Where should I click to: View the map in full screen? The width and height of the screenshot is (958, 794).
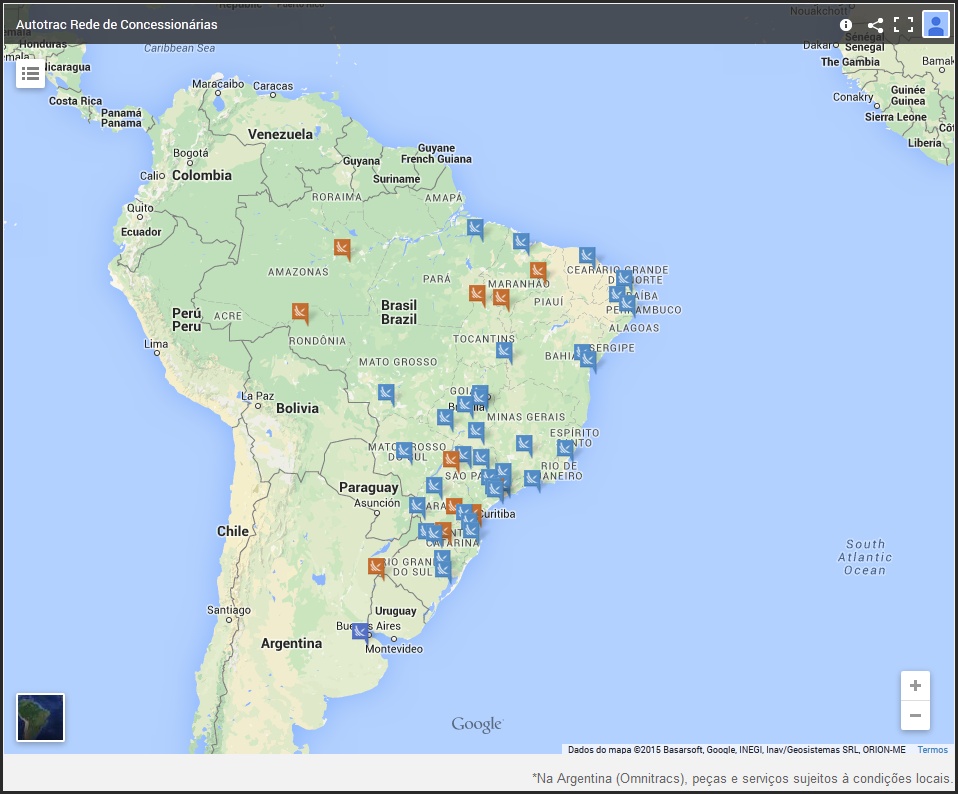[903, 24]
